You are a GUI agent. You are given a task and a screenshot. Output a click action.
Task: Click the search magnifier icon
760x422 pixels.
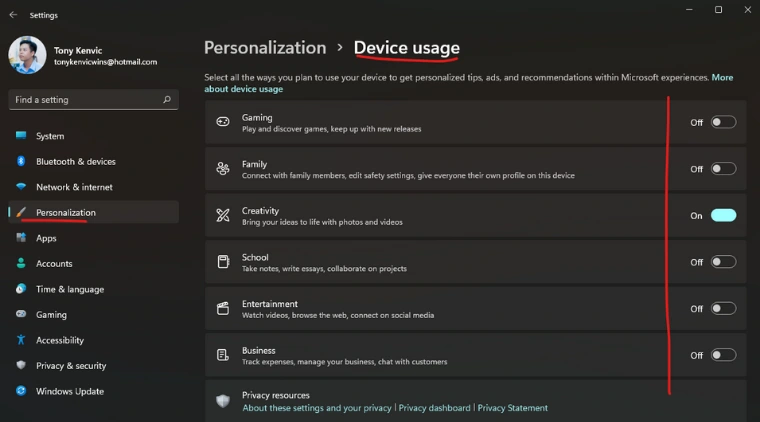point(167,100)
